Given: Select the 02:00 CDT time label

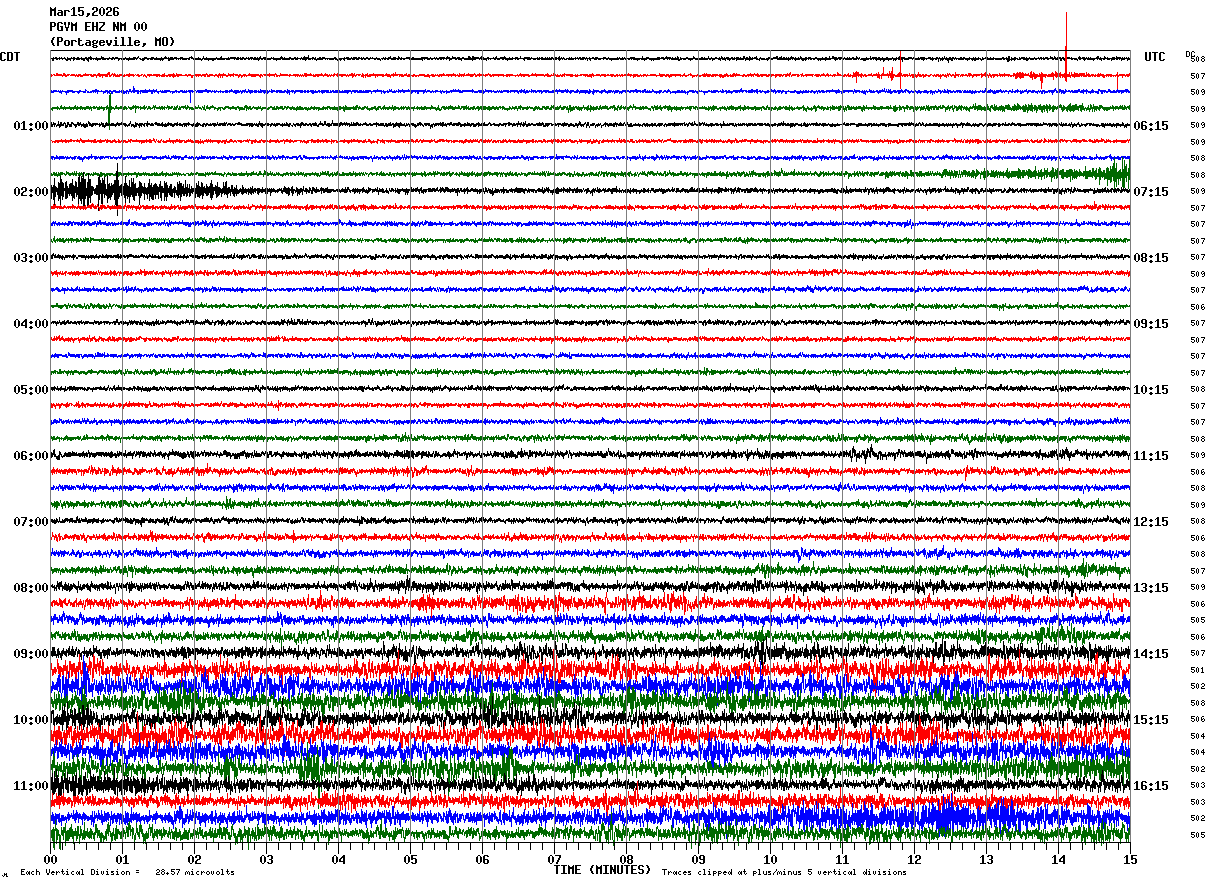Looking at the screenshot, I should coord(31,192).
